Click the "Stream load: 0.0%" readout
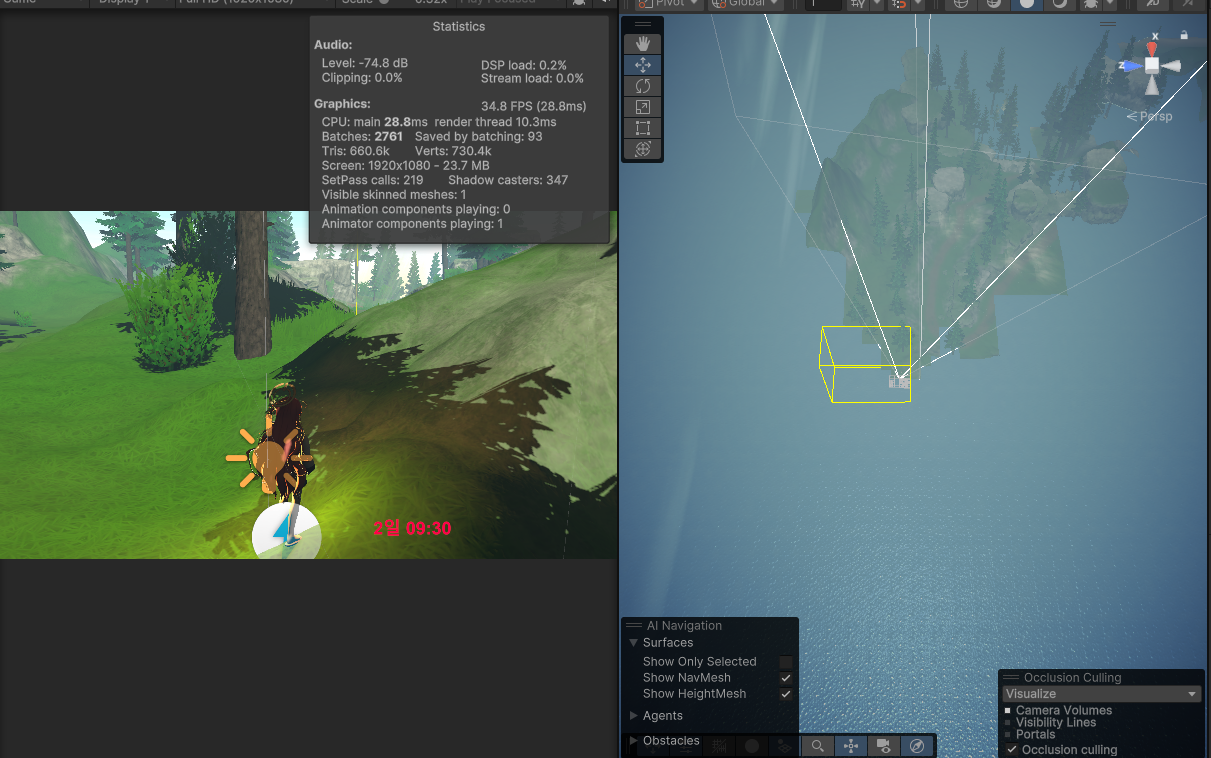The image size is (1211, 758). pyautogui.click(x=532, y=78)
